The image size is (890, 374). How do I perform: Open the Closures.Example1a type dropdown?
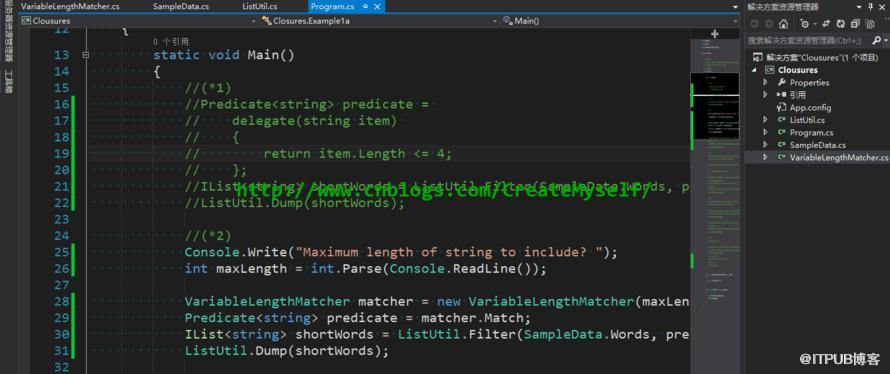(x=496, y=20)
